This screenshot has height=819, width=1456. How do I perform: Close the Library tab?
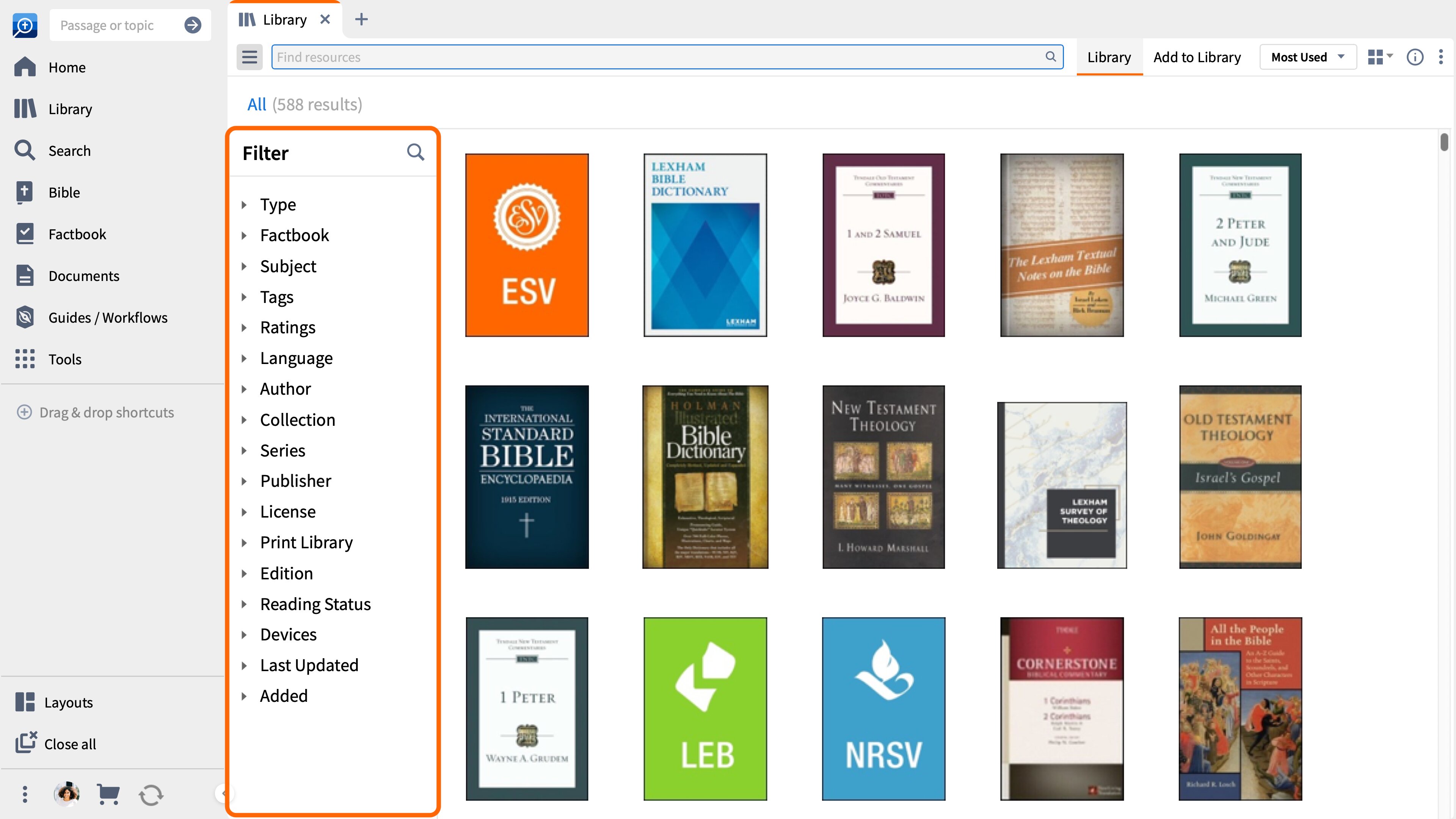325,20
